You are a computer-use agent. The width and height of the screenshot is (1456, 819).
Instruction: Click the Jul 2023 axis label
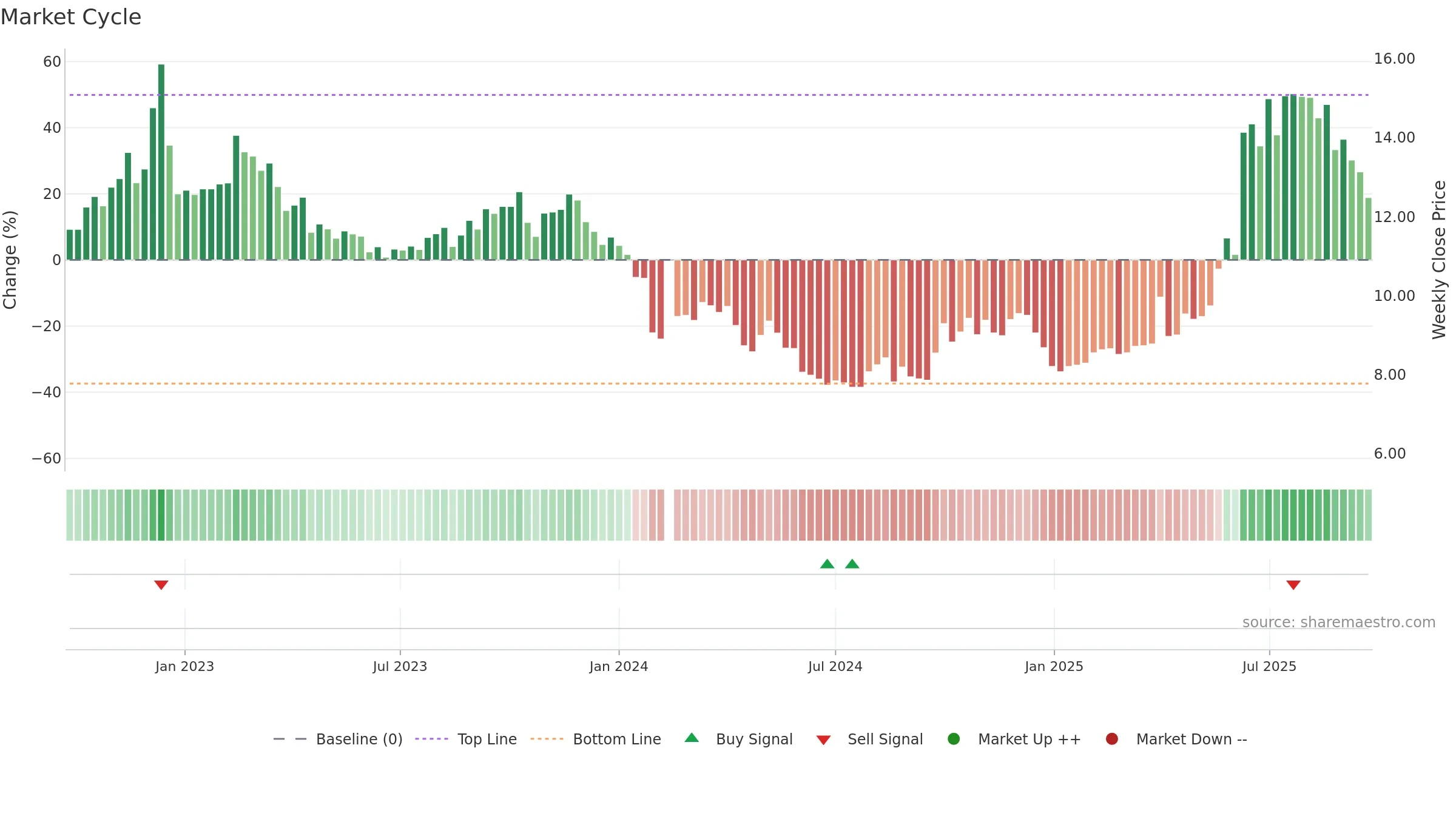click(400, 666)
